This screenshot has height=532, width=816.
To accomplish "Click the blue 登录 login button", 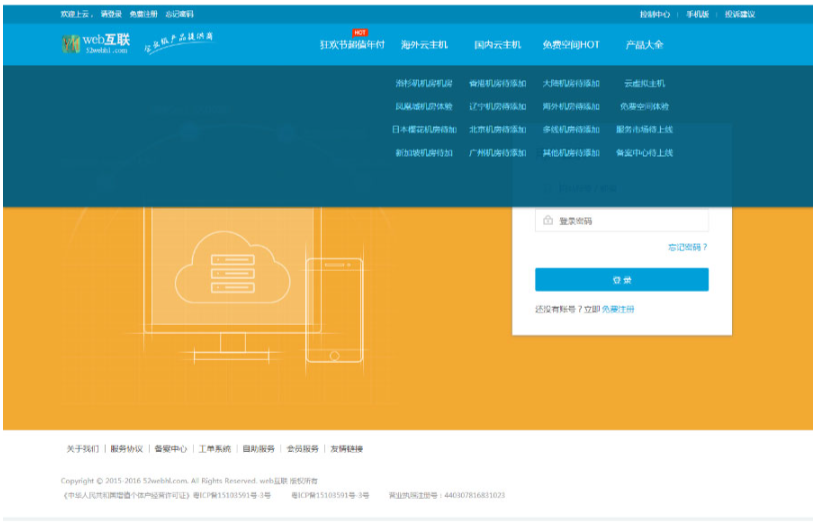I will tap(621, 280).
